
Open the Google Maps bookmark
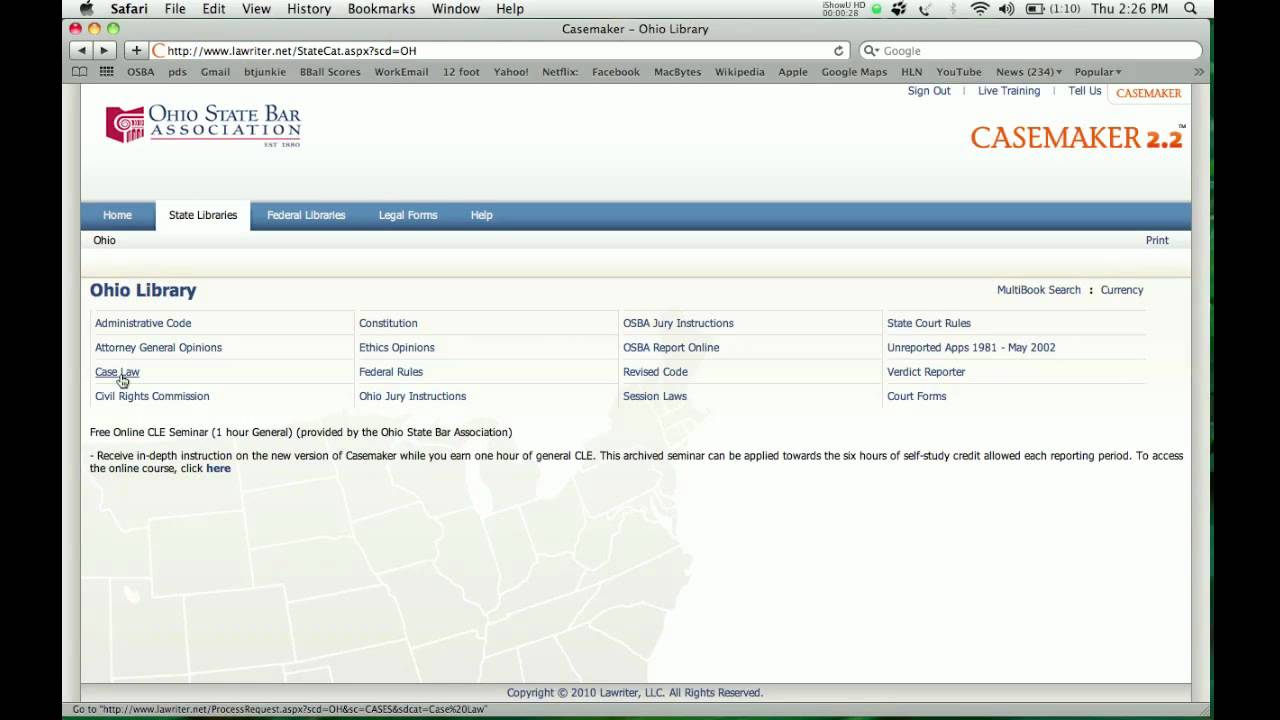pos(854,72)
